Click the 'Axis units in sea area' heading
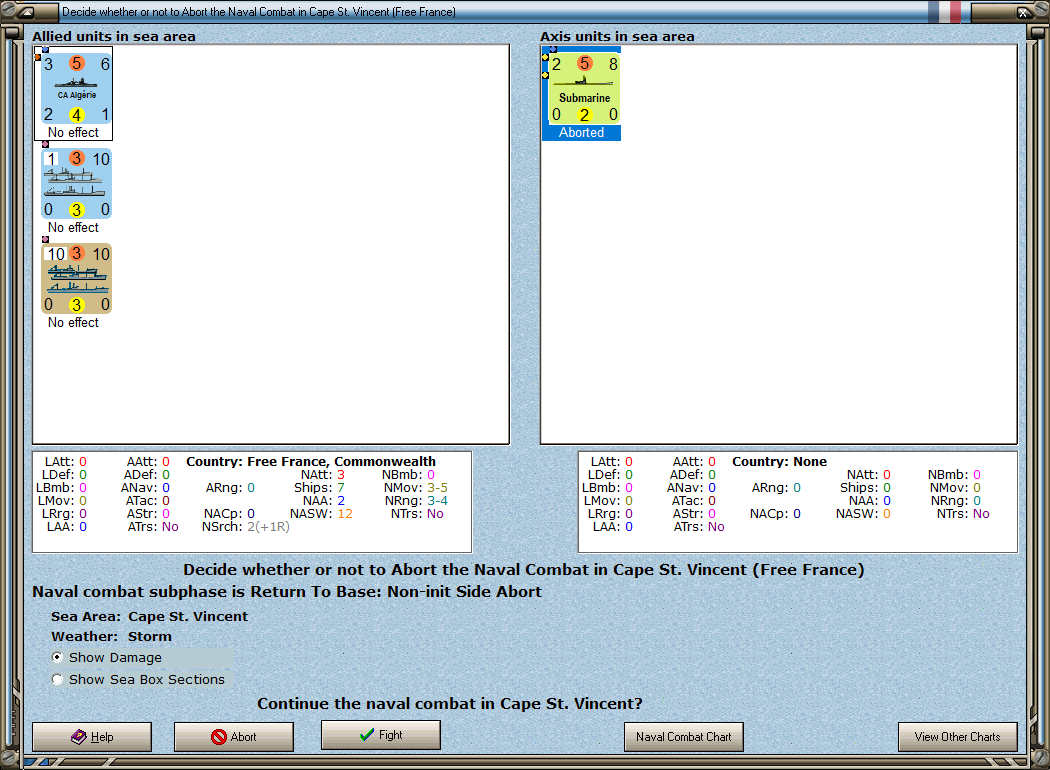The image size is (1050, 770). coord(617,36)
